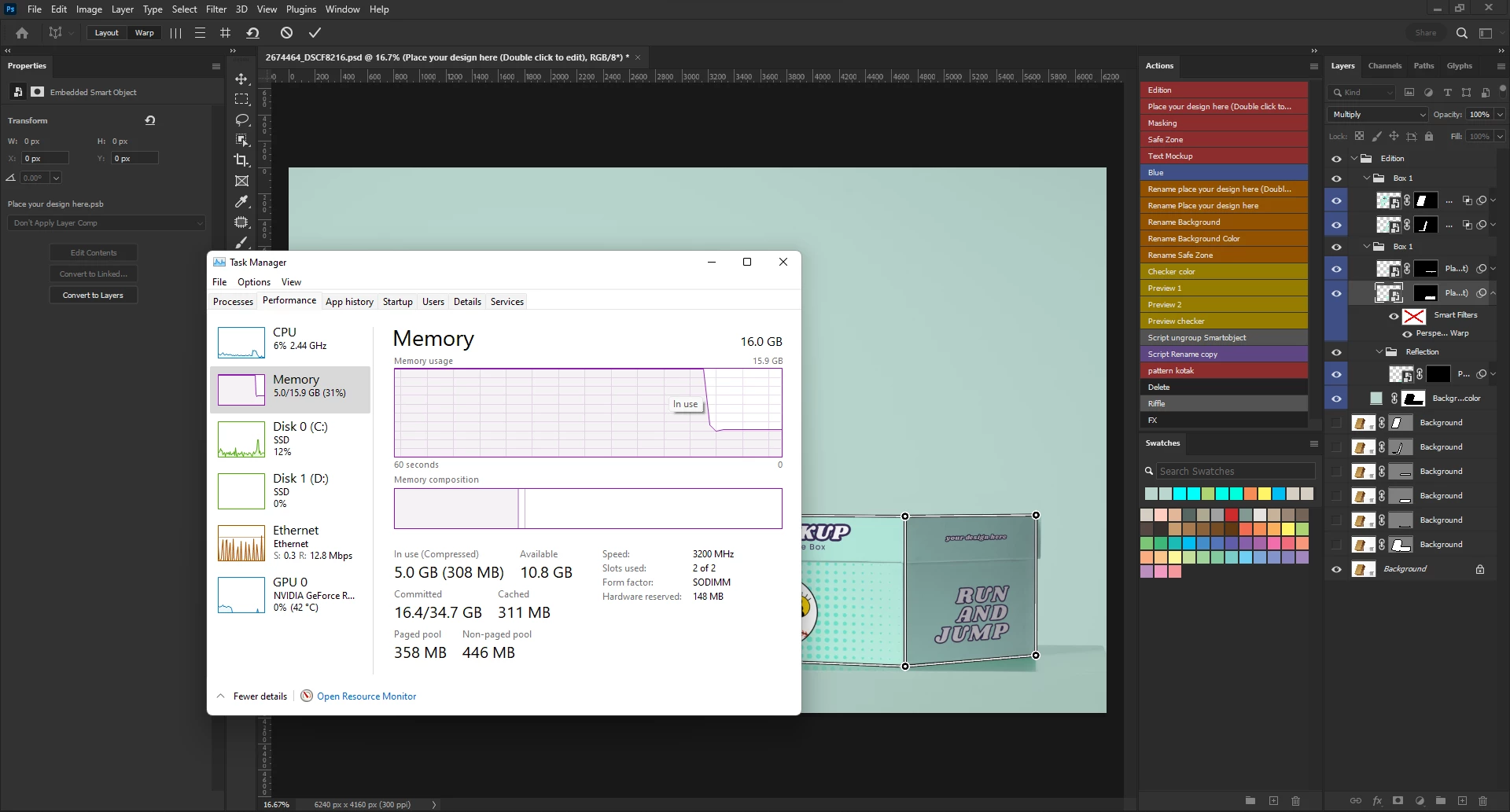Run the 'Checker color' action
The image size is (1510, 812).
[x=1224, y=272]
